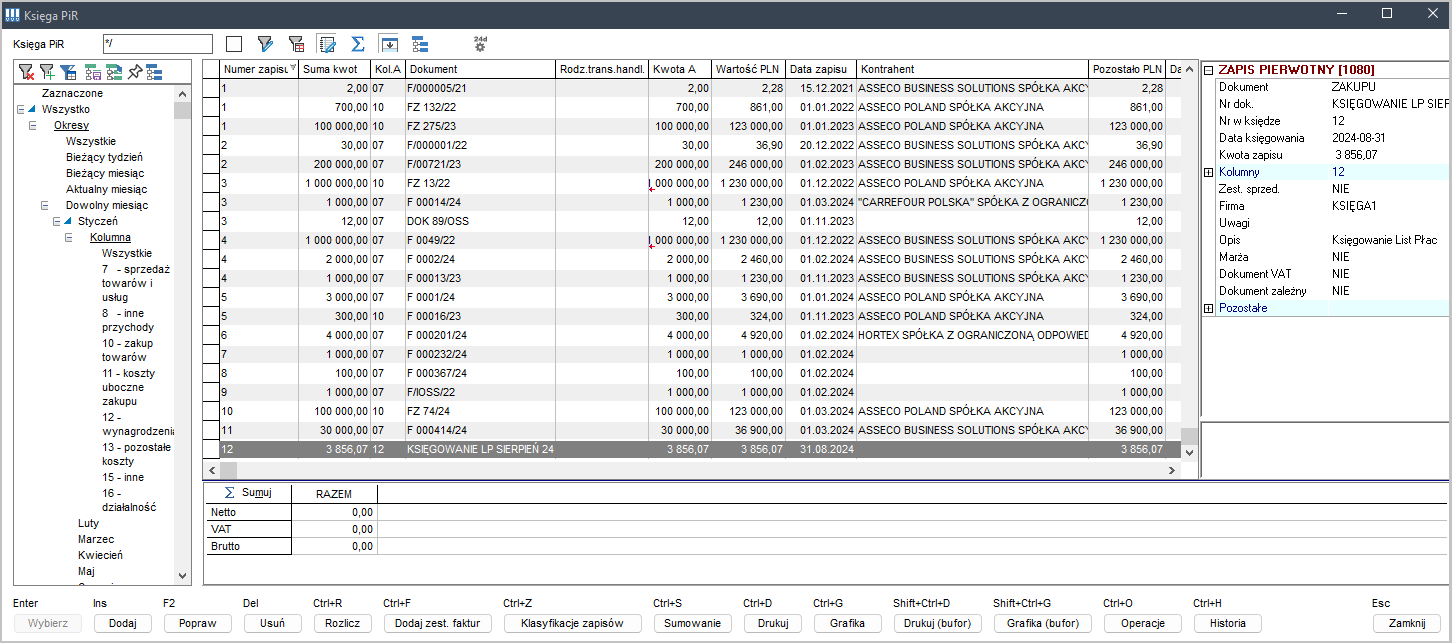Viewport: 1452px width, 643px height.
Task: Click the sort indicator on Numer zapisu column
Action: click(292, 69)
